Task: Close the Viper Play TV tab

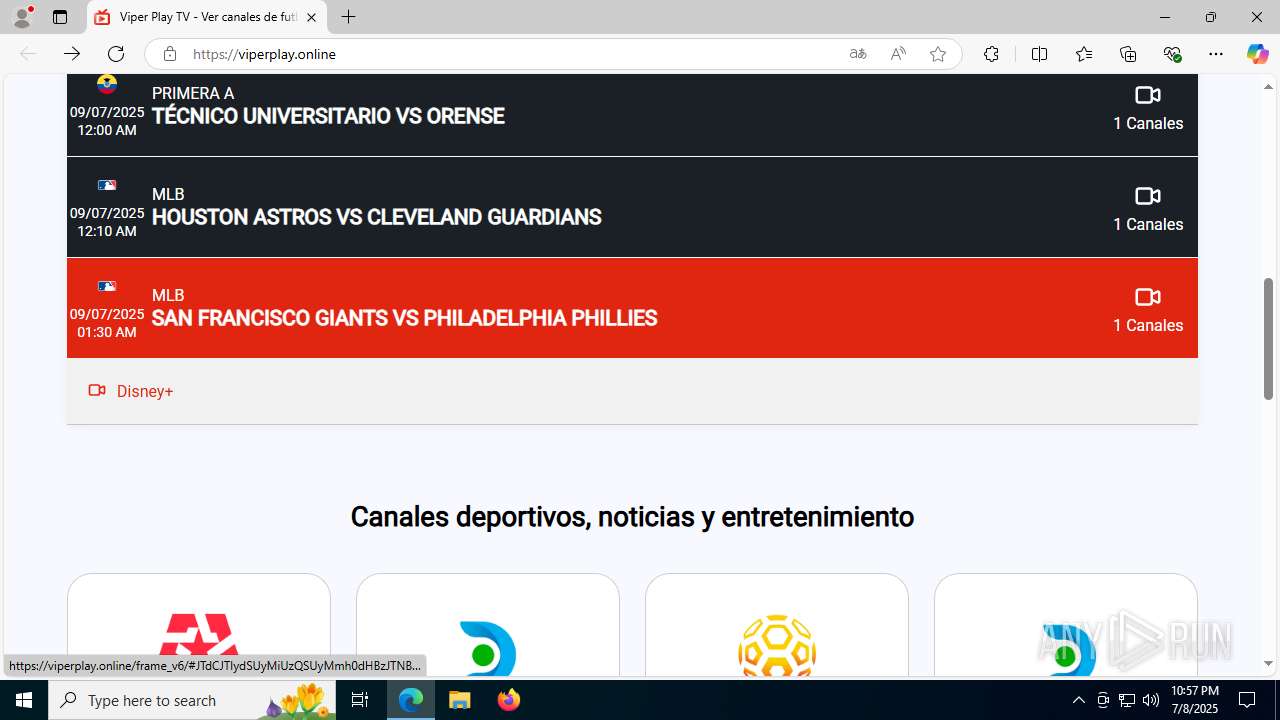Action: pyautogui.click(x=311, y=17)
